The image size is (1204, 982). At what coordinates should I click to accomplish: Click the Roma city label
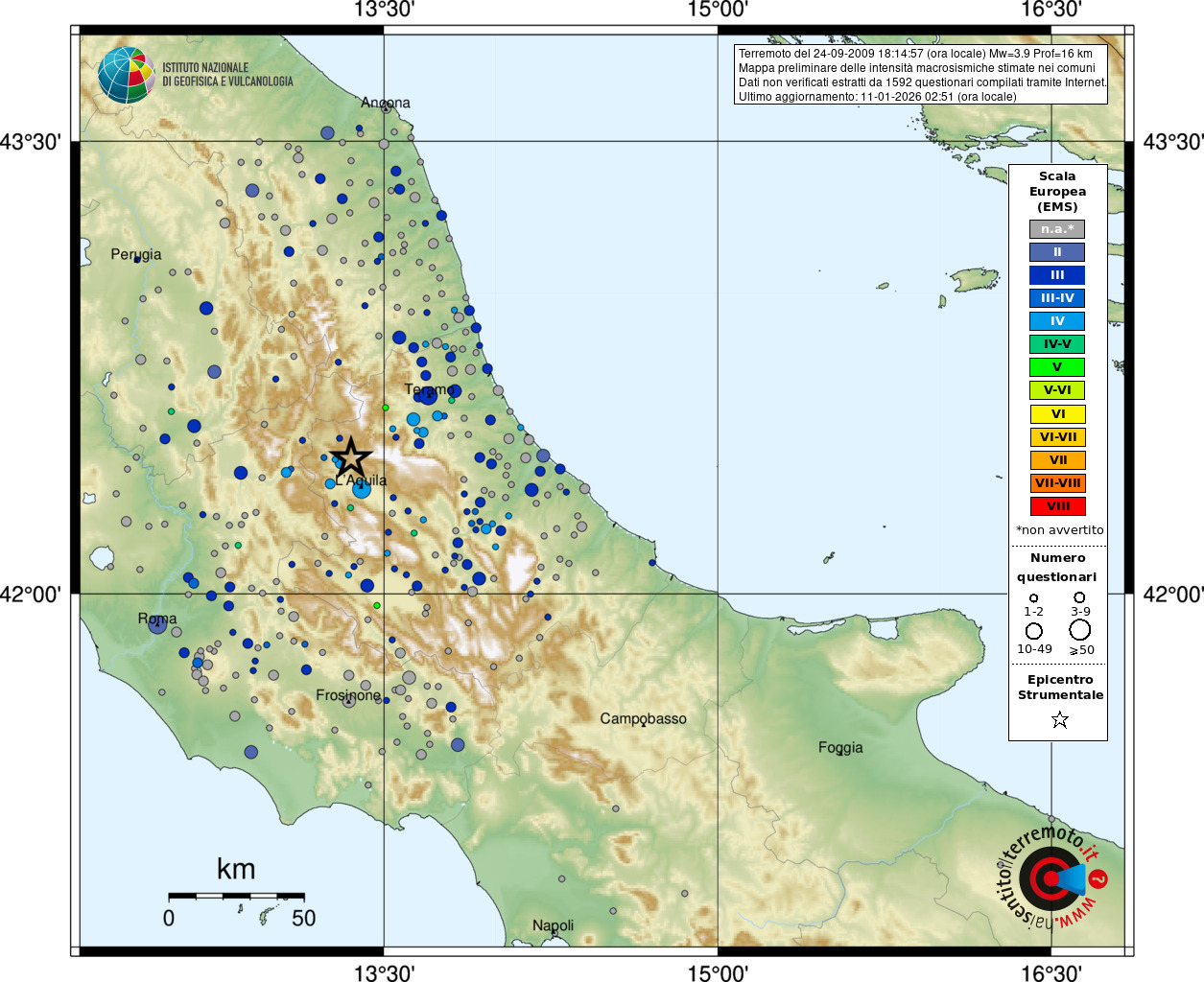point(157,619)
